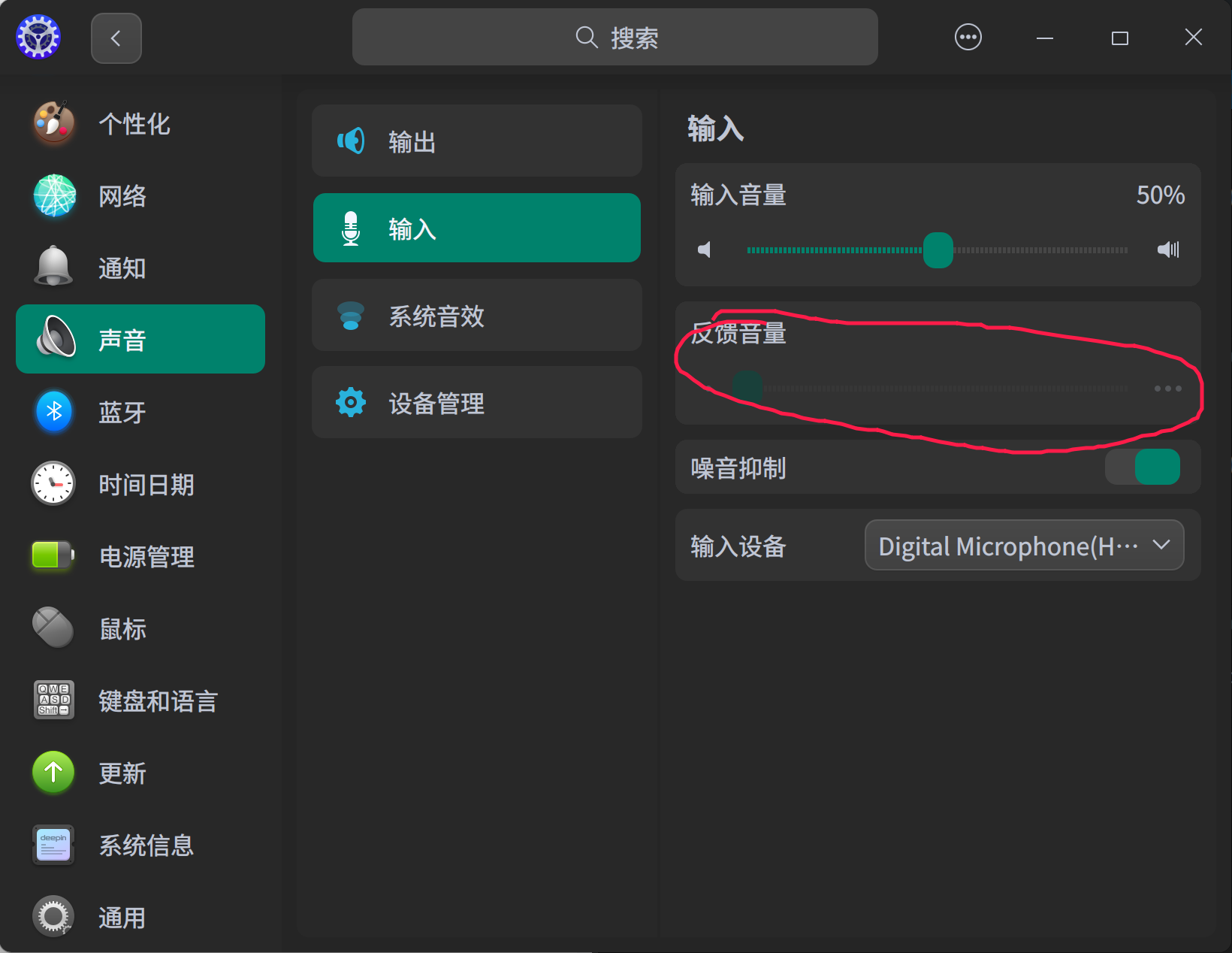
Task: Click the loud volume speaker icon
Action: pos(1168,250)
